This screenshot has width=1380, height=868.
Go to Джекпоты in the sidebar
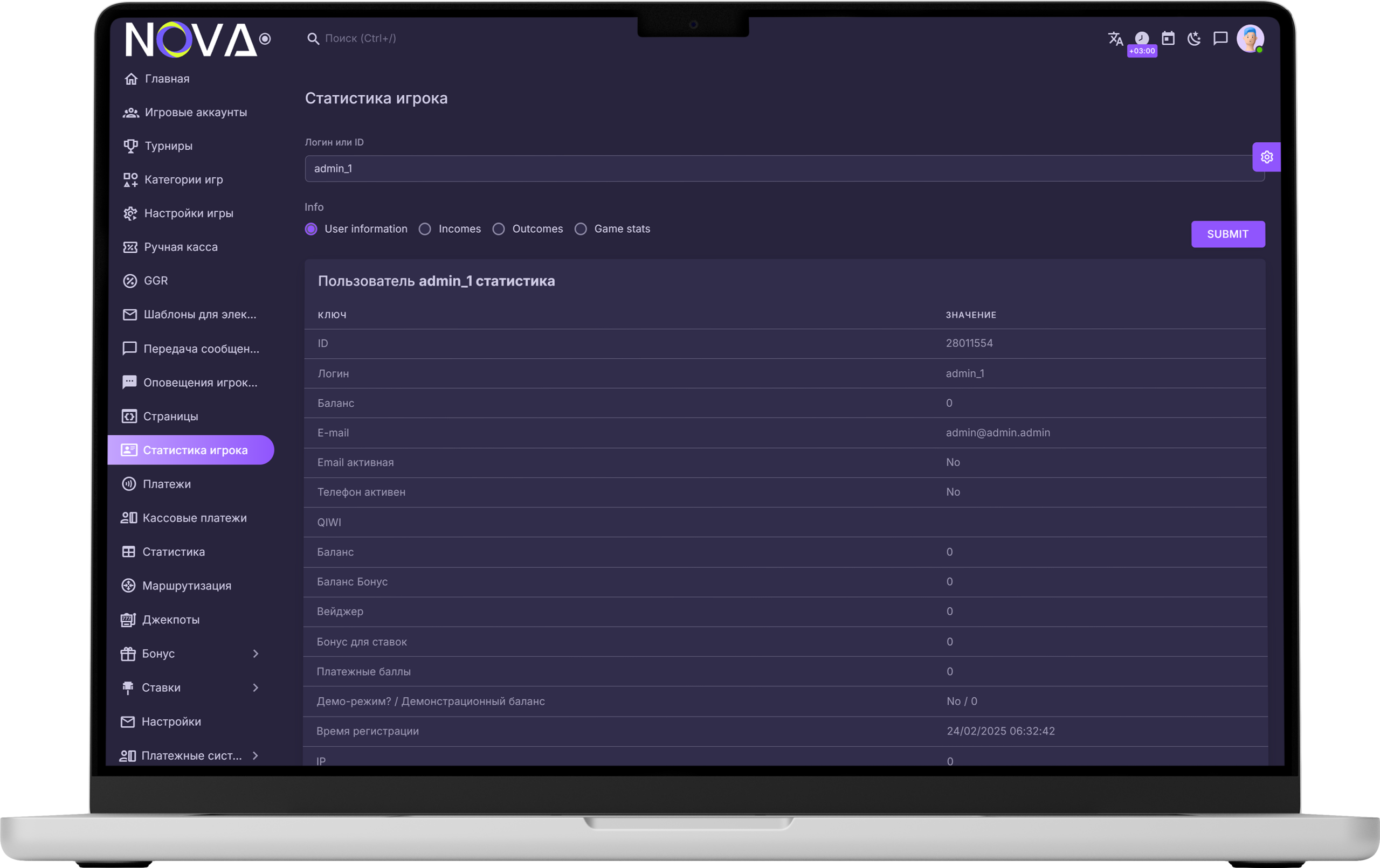[x=170, y=620]
